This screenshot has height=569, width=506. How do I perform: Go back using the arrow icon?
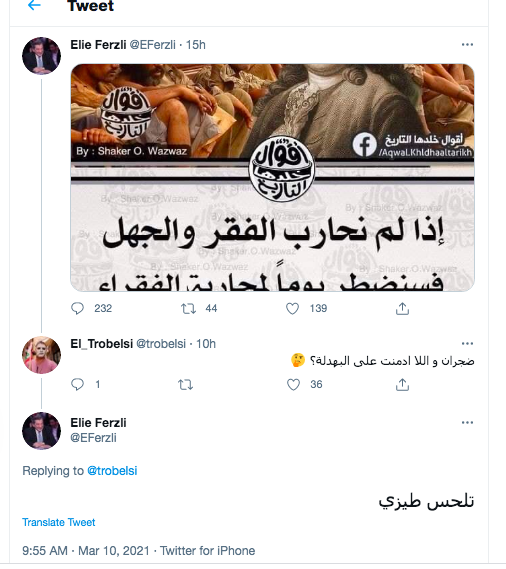(x=34, y=5)
